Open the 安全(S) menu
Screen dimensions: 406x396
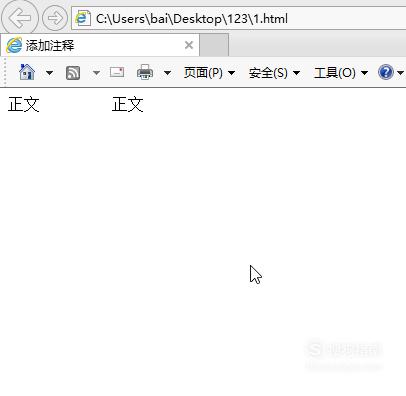[274, 72]
